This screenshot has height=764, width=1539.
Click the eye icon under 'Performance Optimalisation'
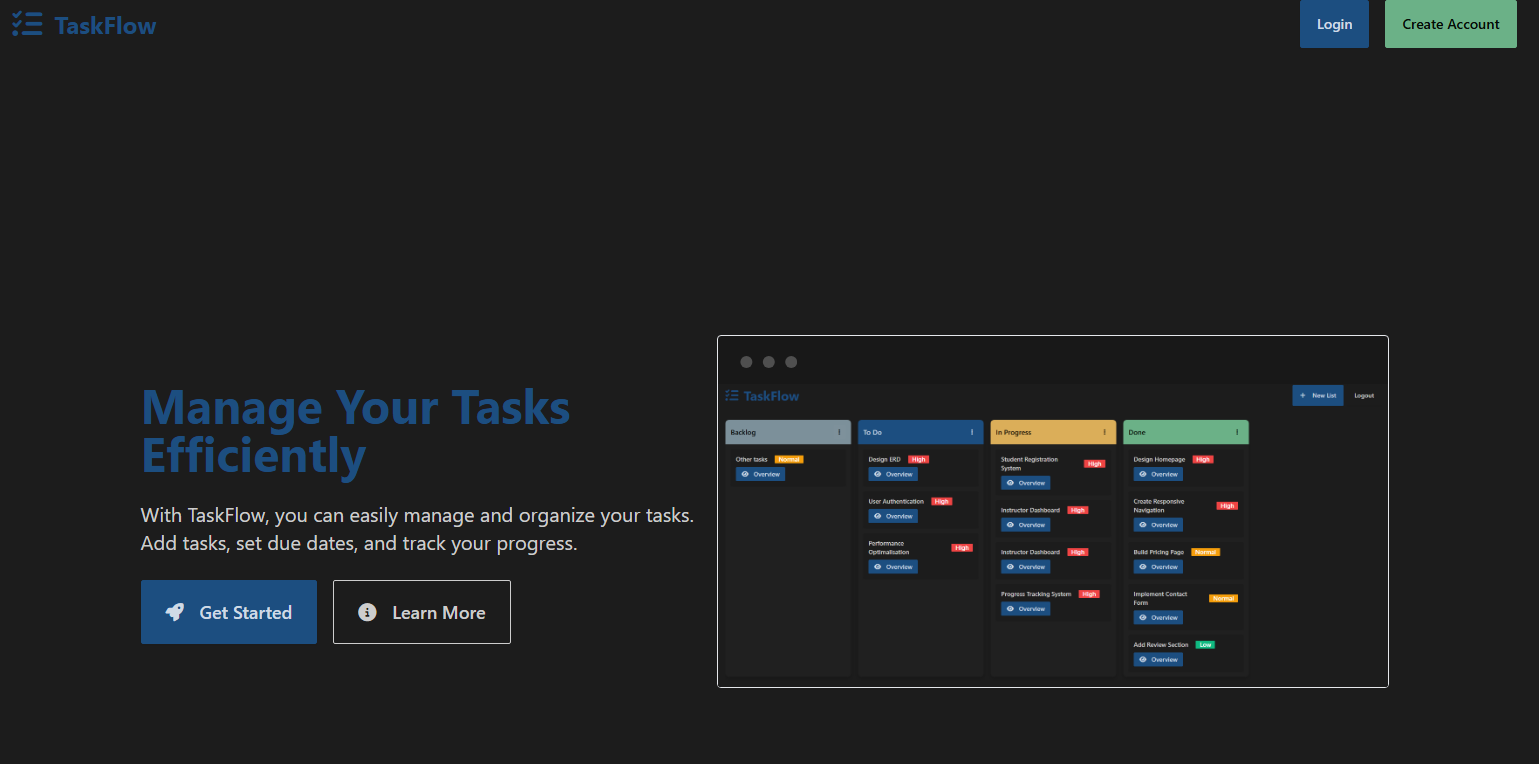(877, 567)
